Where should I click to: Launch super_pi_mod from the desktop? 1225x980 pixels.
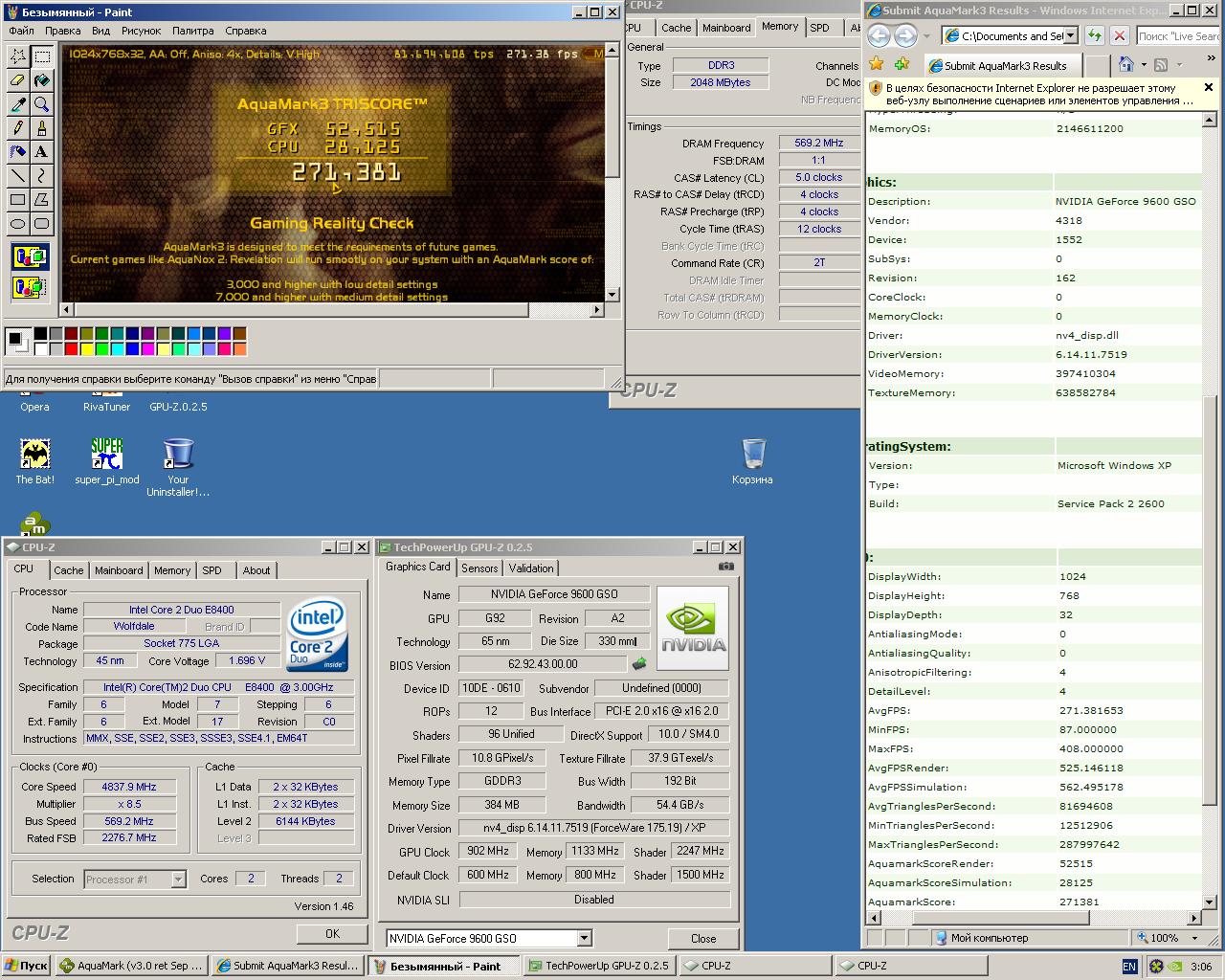[x=107, y=461]
